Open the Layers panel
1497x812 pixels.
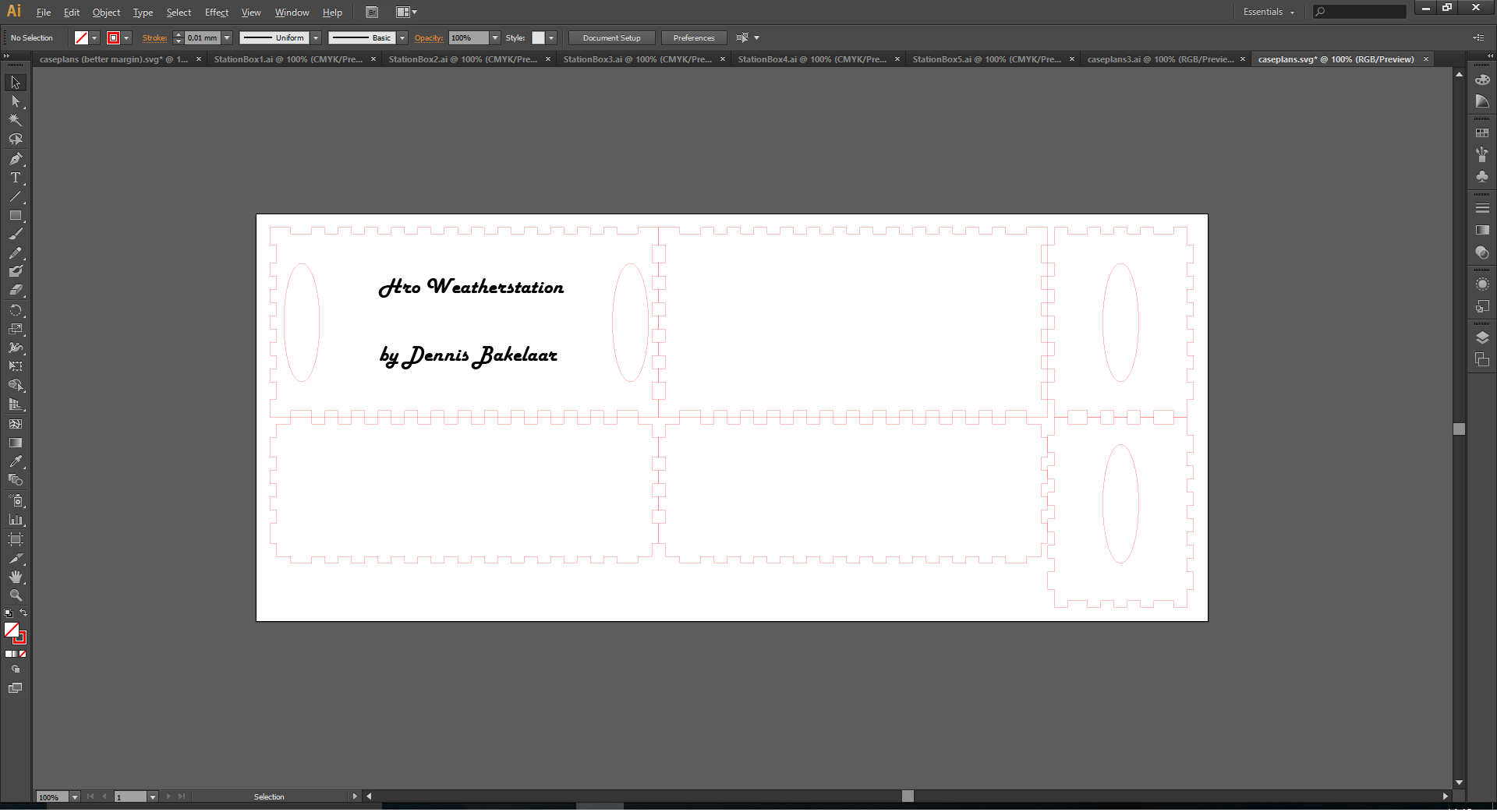[1482, 337]
